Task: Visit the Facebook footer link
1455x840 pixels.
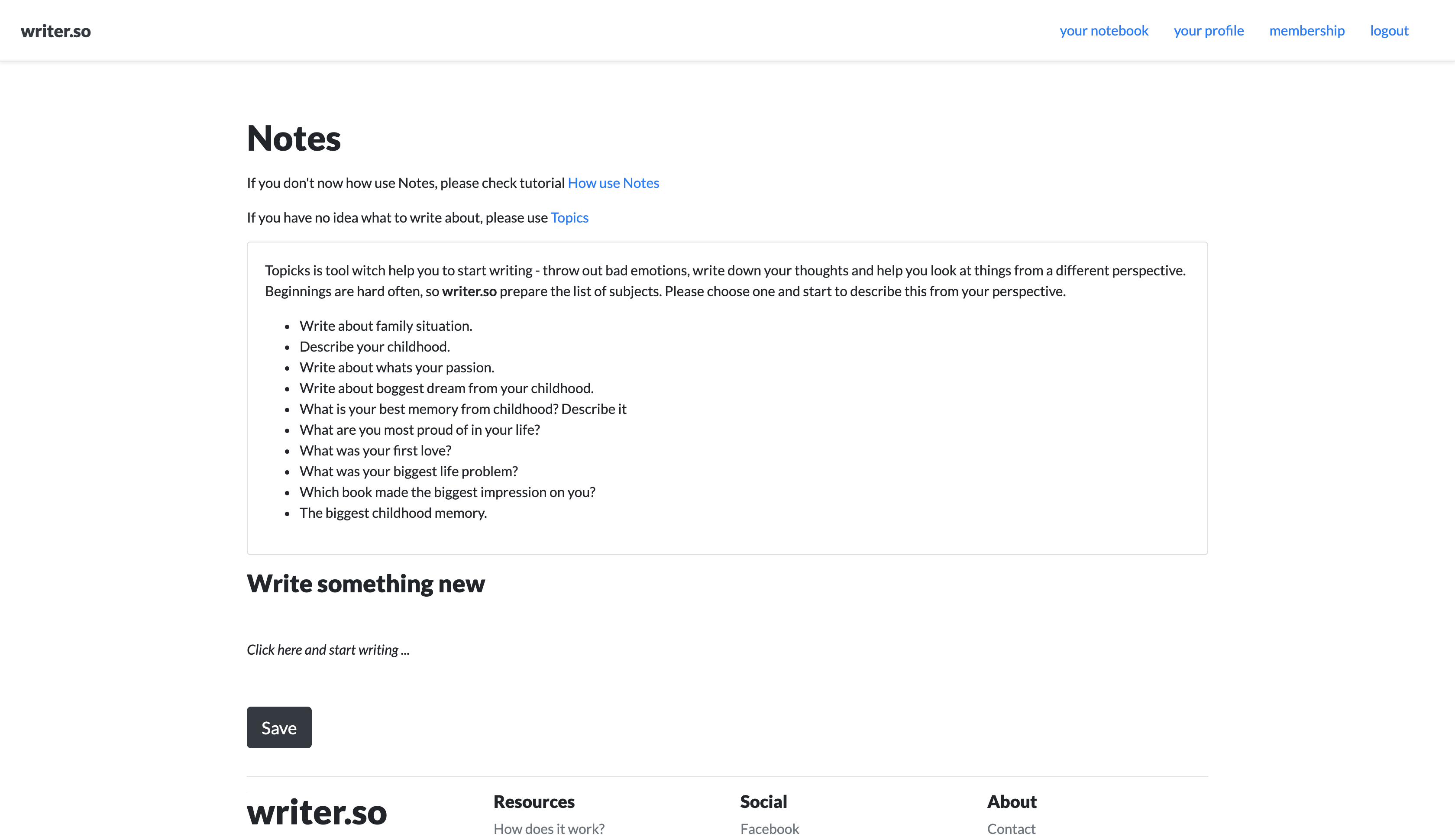Action: pyautogui.click(x=770, y=828)
